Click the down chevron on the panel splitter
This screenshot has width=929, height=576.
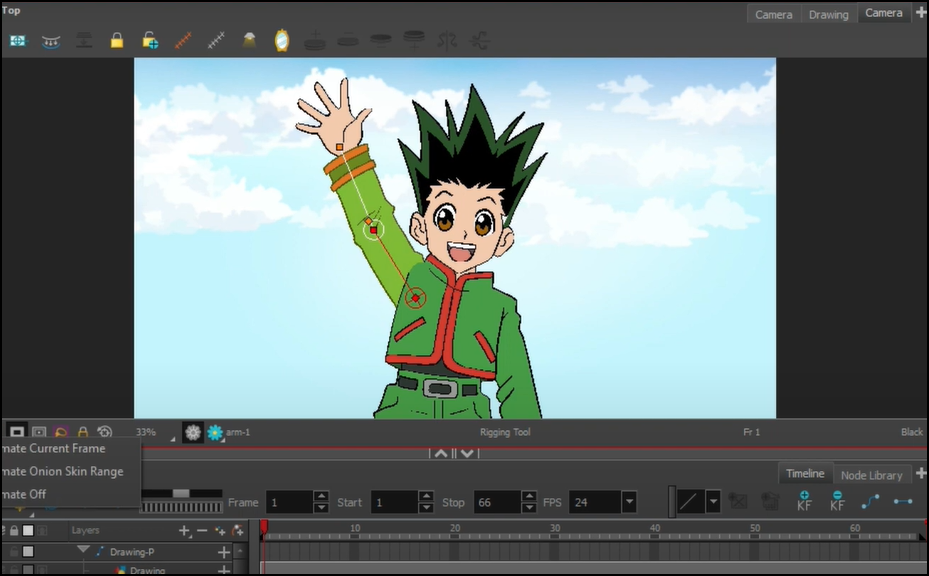(467, 453)
